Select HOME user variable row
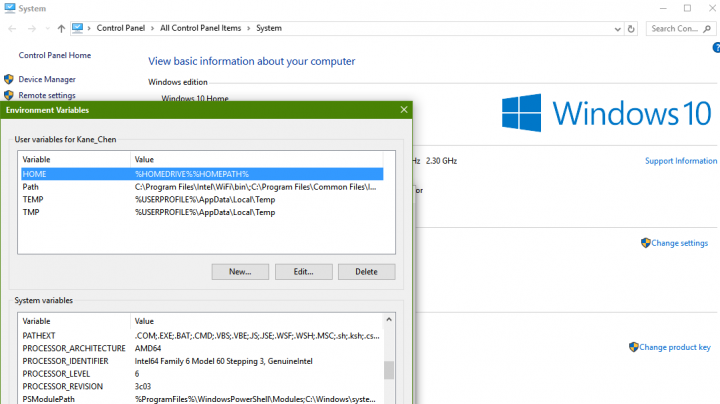The height and width of the screenshot is (404, 720). [x=202, y=174]
